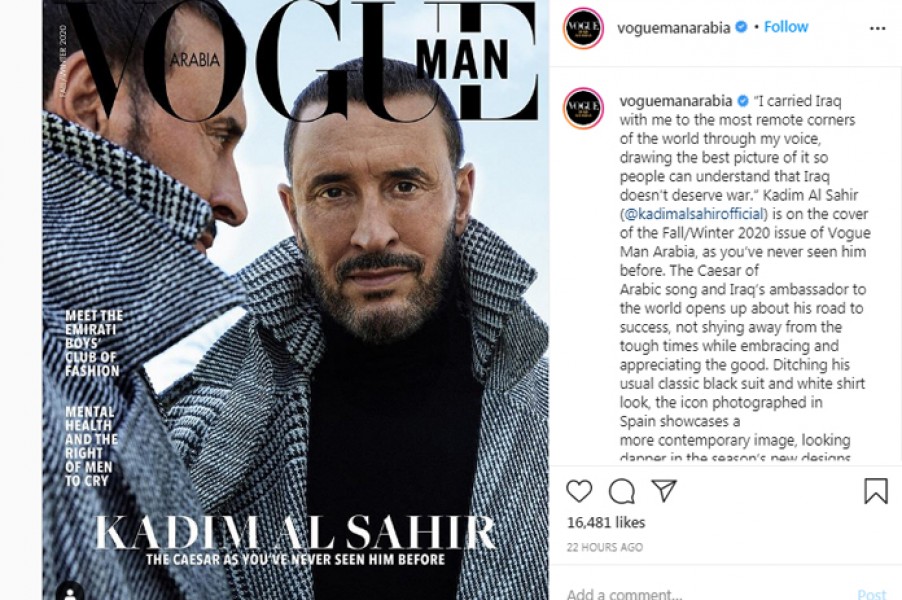The image size is (902, 600).
Task: Open the 22 hours ago timestamp
Action: coord(605,547)
